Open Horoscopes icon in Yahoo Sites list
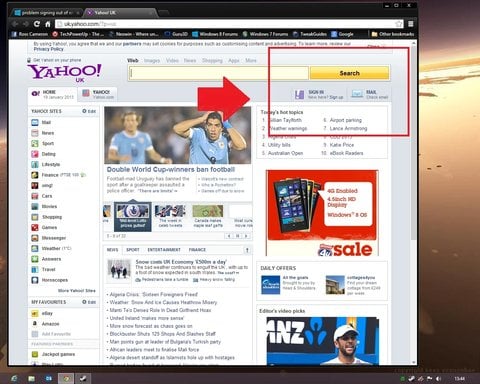 35,280
